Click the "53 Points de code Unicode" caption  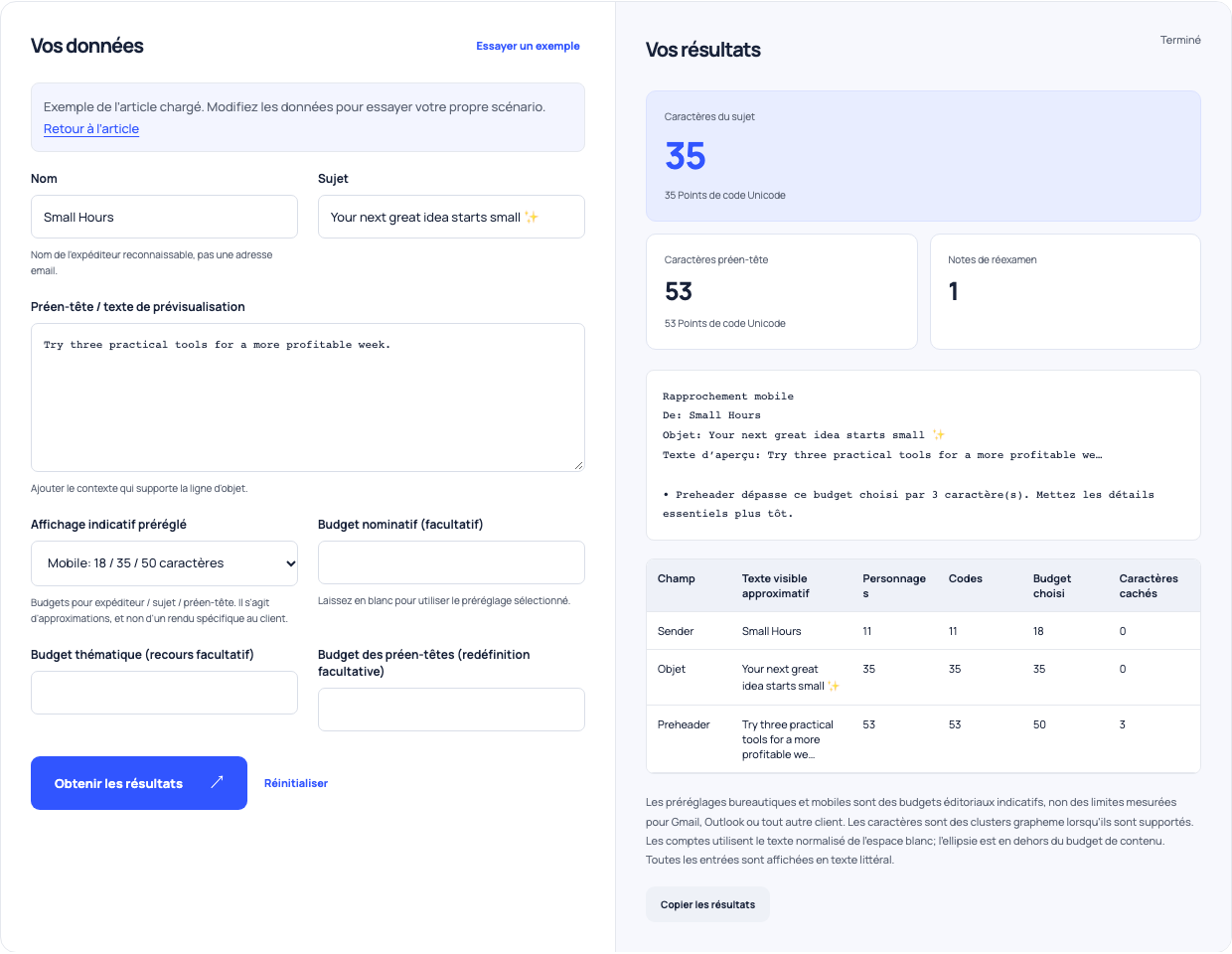pos(725,324)
